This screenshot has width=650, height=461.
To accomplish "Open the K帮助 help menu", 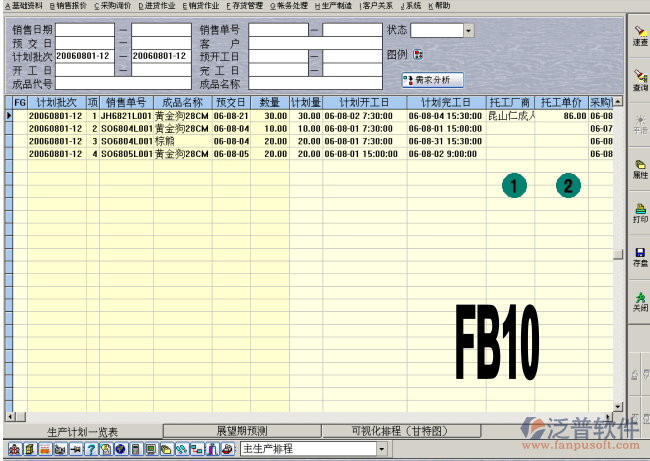I will [x=439, y=6].
